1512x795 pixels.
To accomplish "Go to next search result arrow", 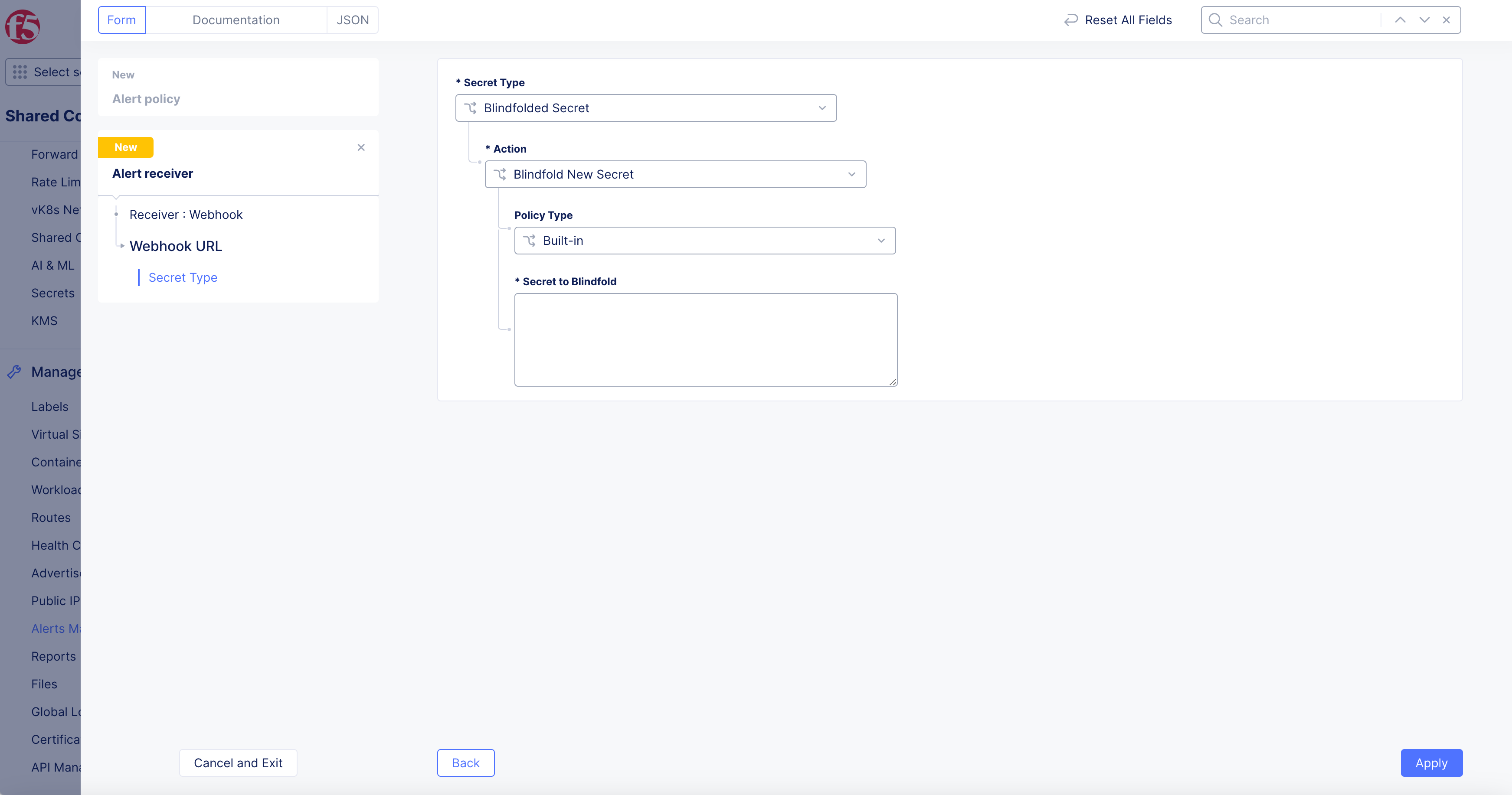I will point(1424,20).
